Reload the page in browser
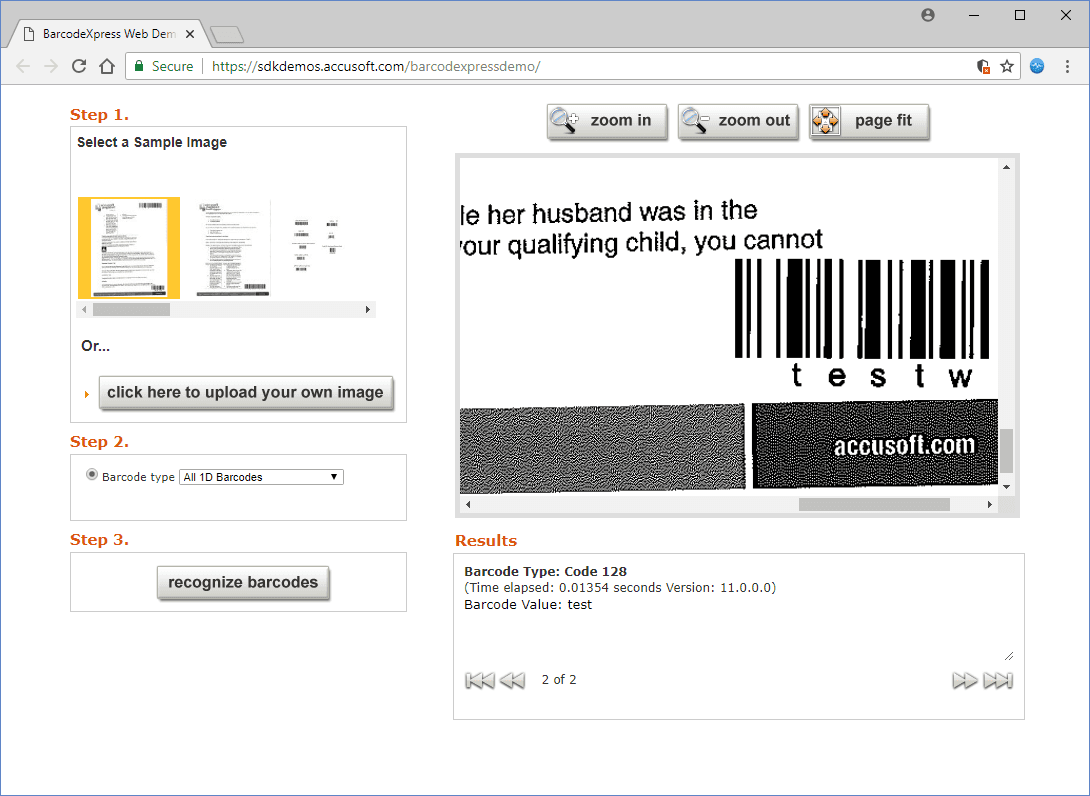The height and width of the screenshot is (796, 1090). 79,66
